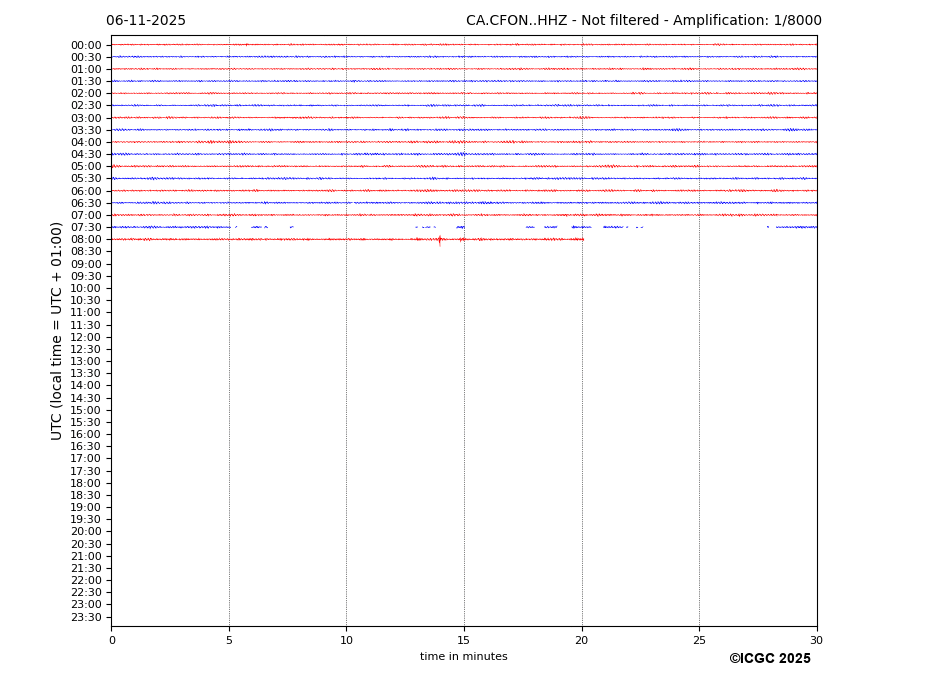The image size is (927, 696).
Task: Click the 18:00 time label
Action: coord(86,483)
